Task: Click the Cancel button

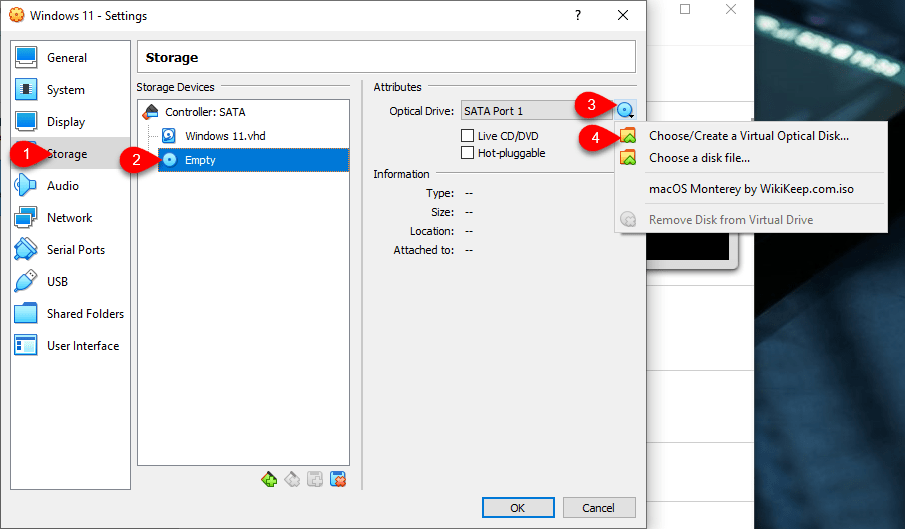Action: 599,508
